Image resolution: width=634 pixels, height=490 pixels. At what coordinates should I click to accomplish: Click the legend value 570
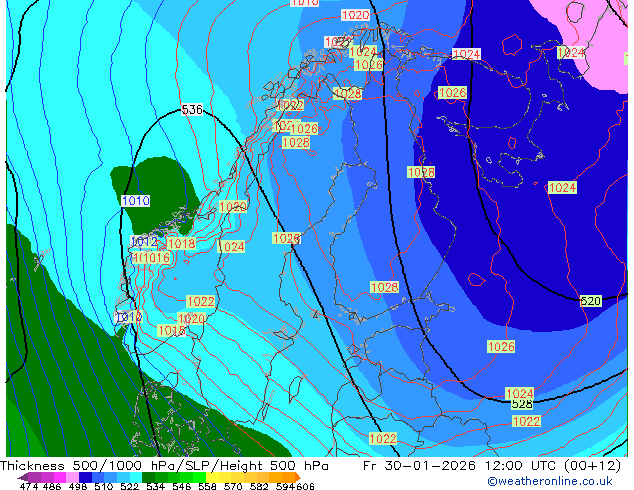[x=233, y=486]
